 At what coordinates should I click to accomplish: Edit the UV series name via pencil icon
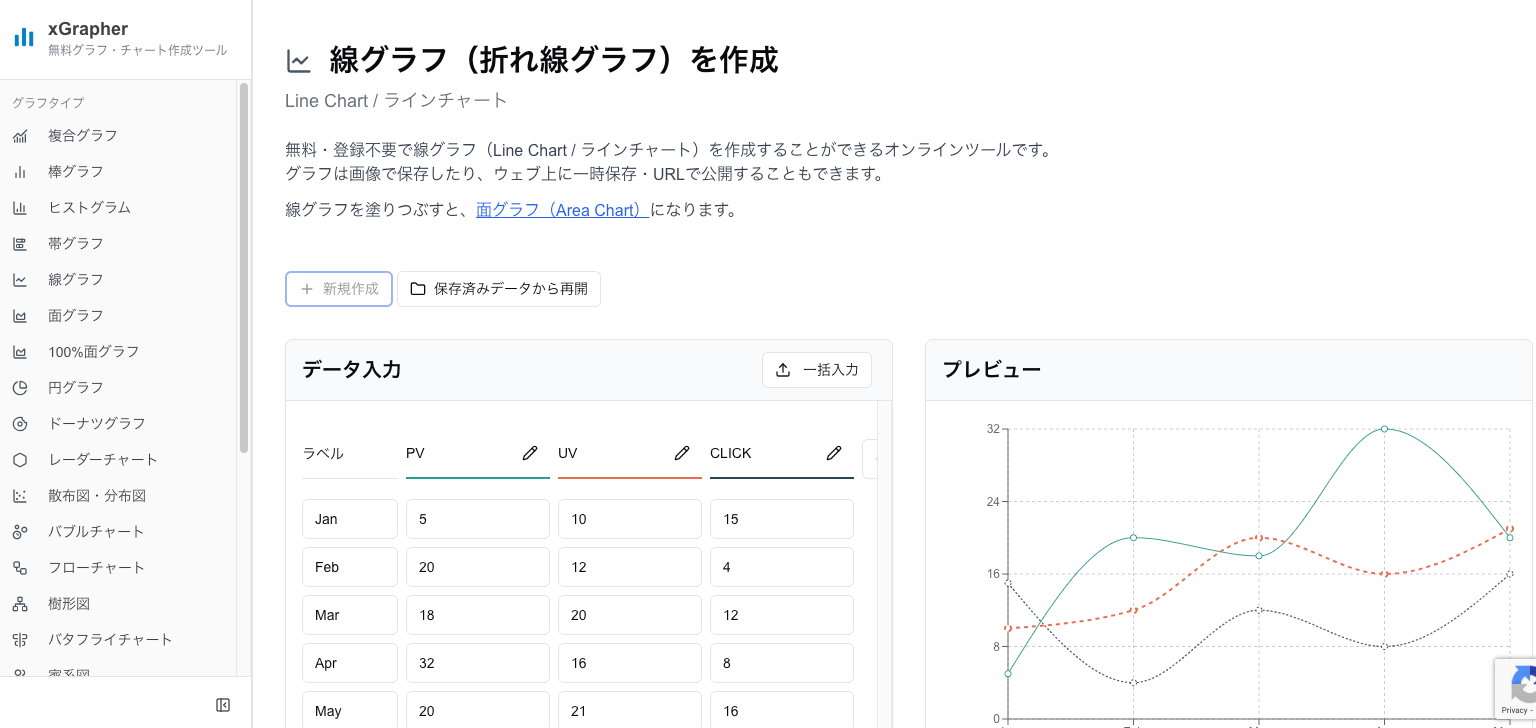click(x=682, y=453)
